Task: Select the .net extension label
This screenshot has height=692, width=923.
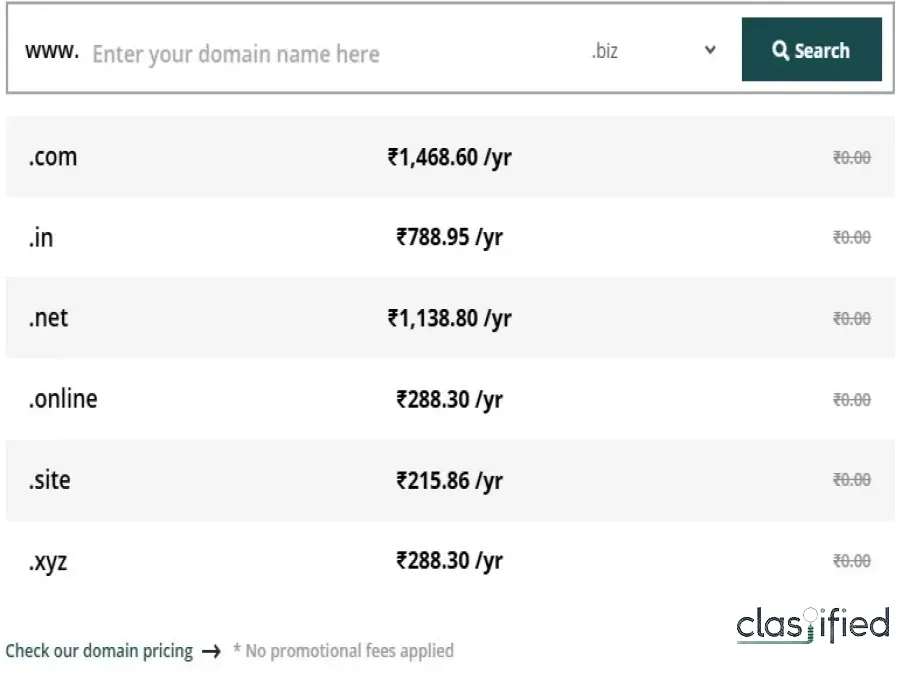Action: (x=47, y=318)
